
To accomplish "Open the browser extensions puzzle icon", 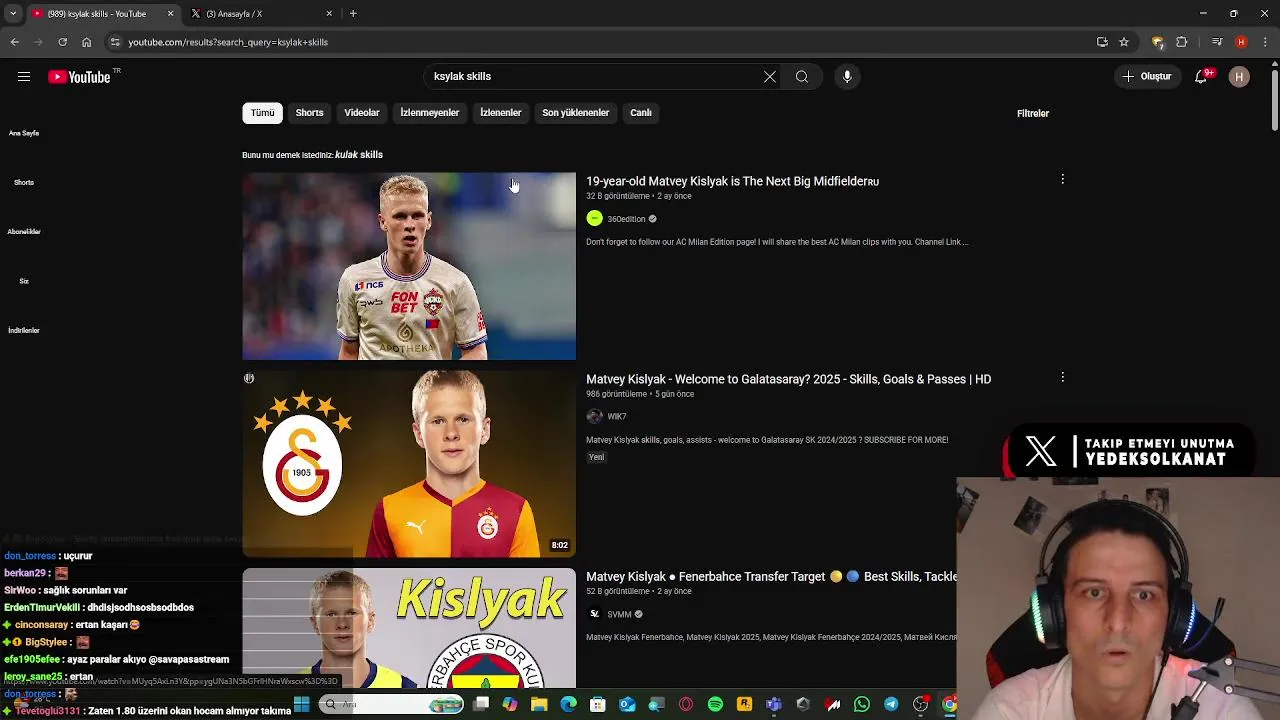I will click(1181, 42).
